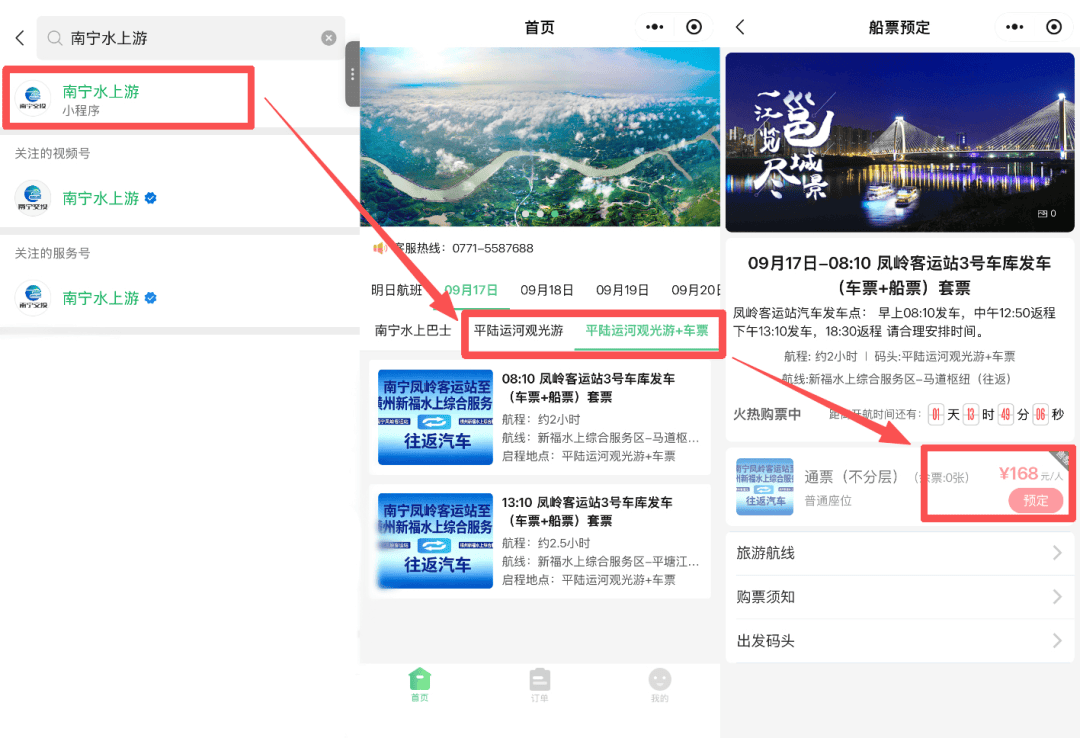Go back from 船票预定 page
The image size is (1080, 738).
[740, 27]
